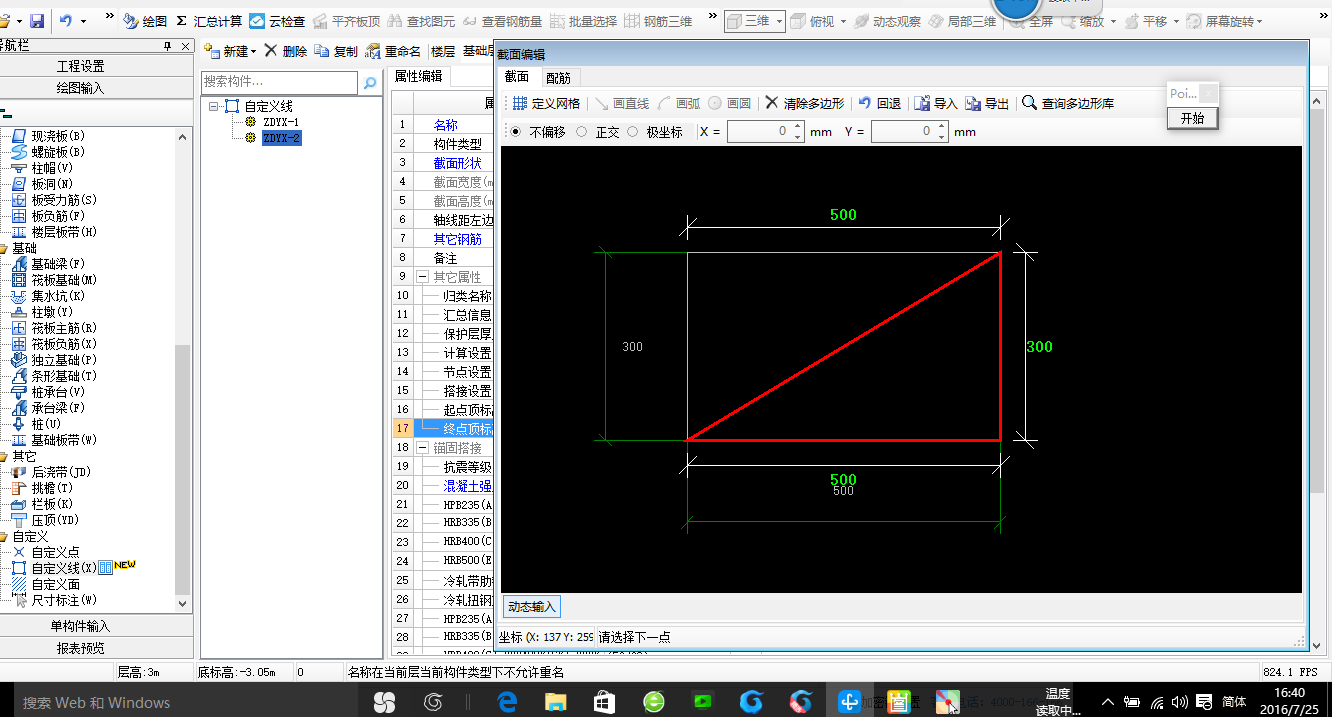The width and height of the screenshot is (1332, 717).
Task: Collapse row 9 其它属性 group
Action: [x=423, y=277]
